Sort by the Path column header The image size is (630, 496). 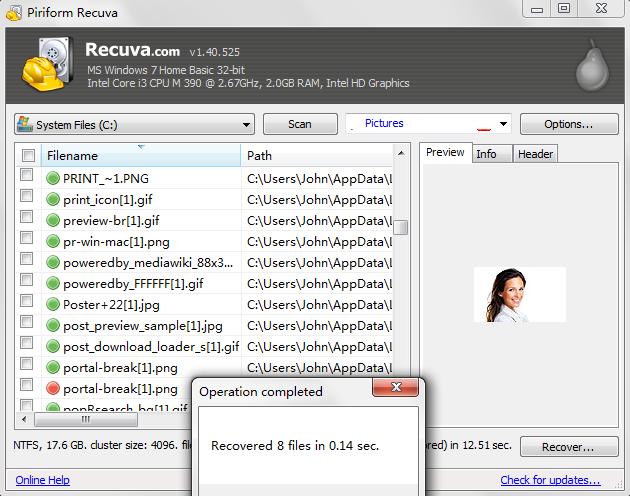point(317,156)
